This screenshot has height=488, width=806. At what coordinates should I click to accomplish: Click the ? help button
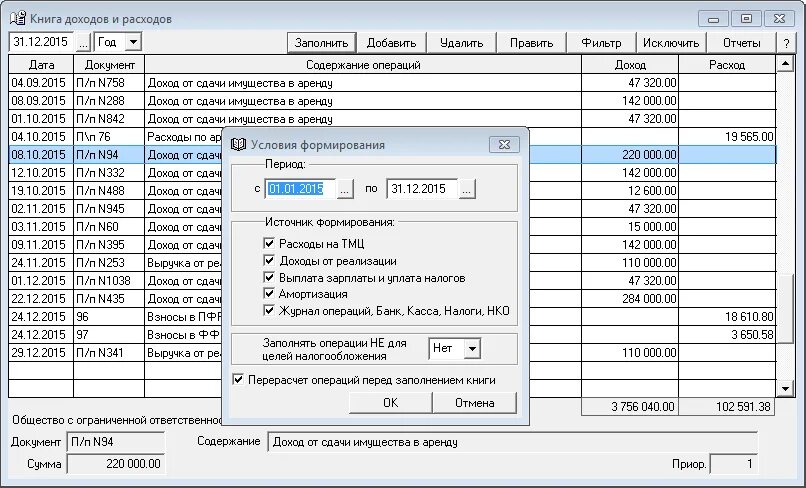[786, 43]
